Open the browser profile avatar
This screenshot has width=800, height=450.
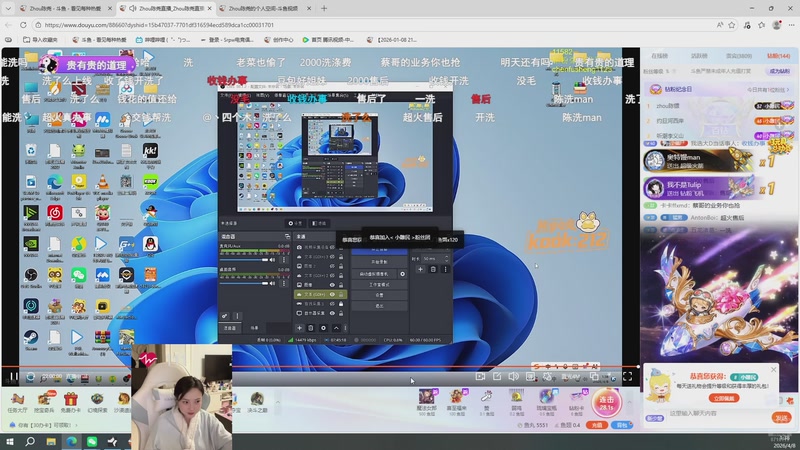click(777, 24)
